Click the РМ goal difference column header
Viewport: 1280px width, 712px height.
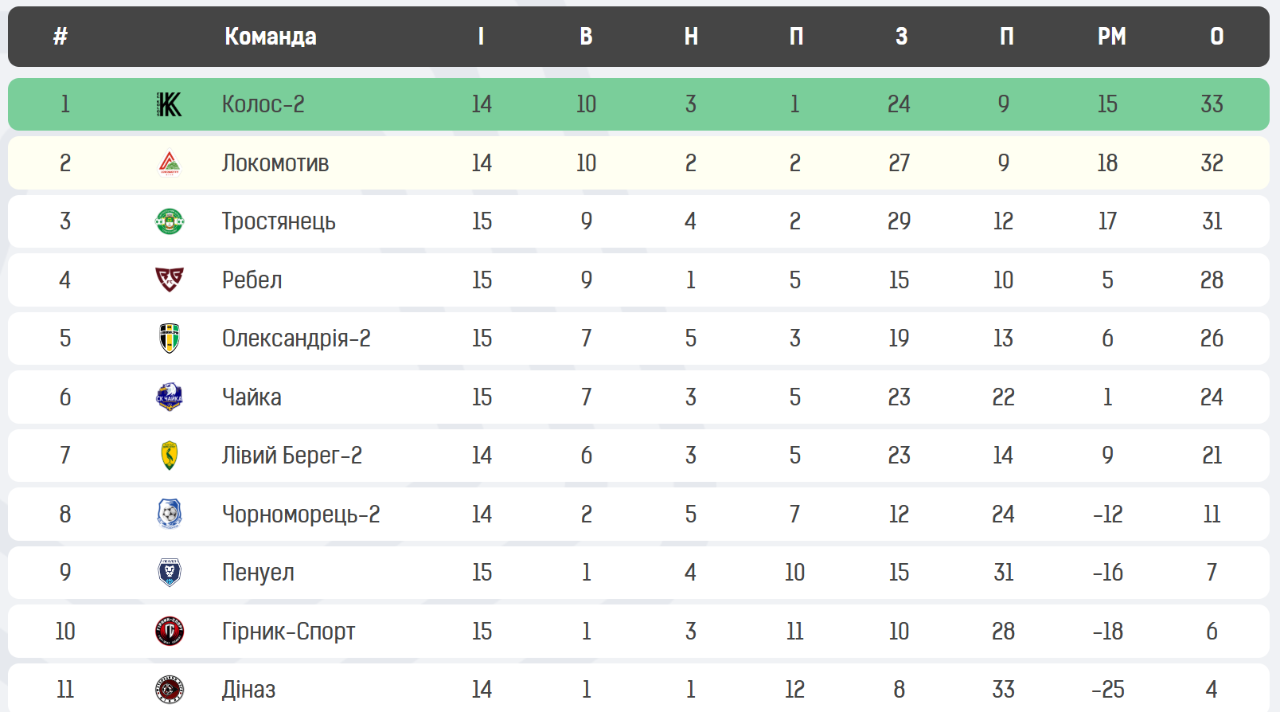1111,37
